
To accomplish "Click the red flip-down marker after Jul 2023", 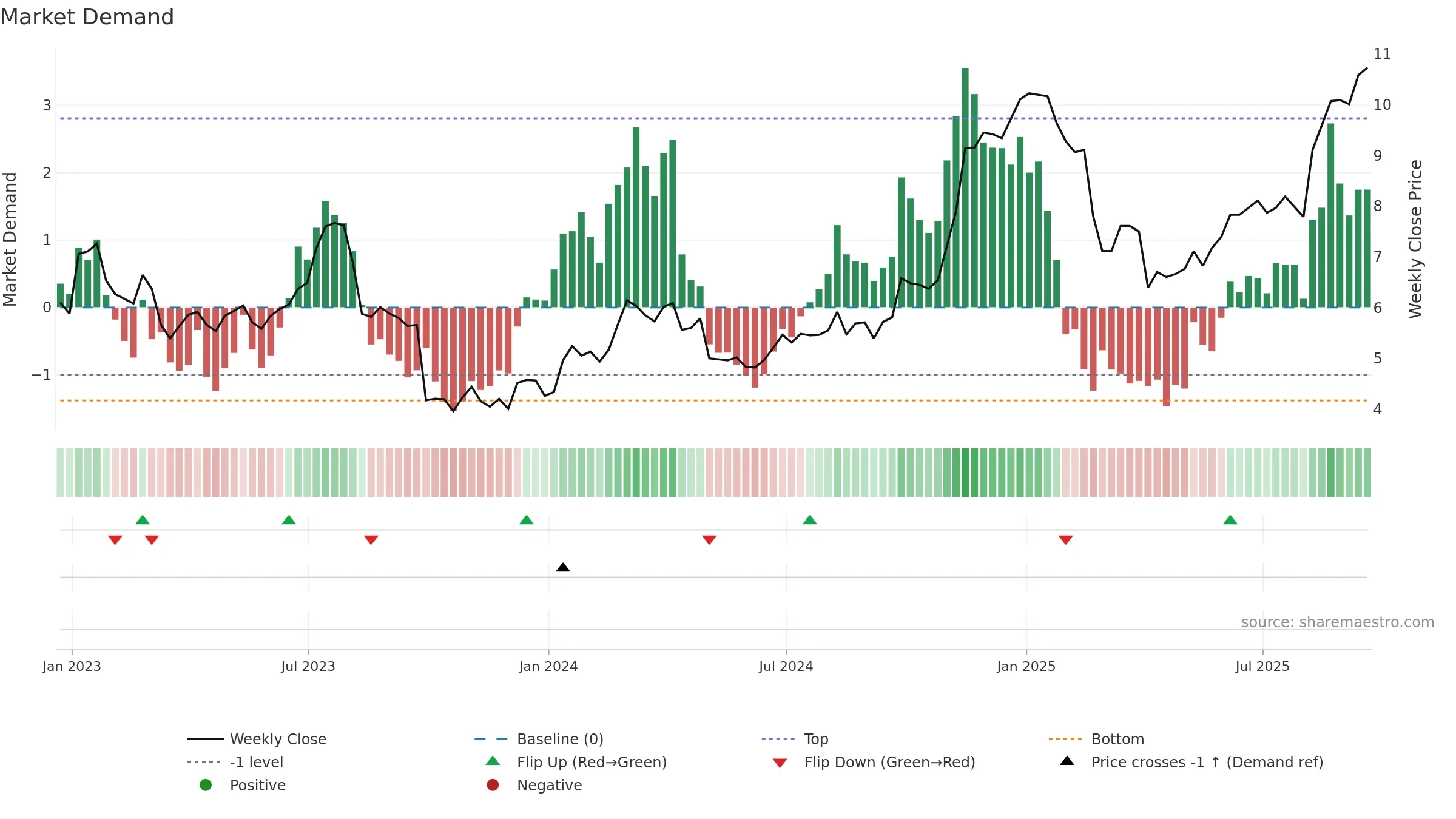I will tap(371, 540).
